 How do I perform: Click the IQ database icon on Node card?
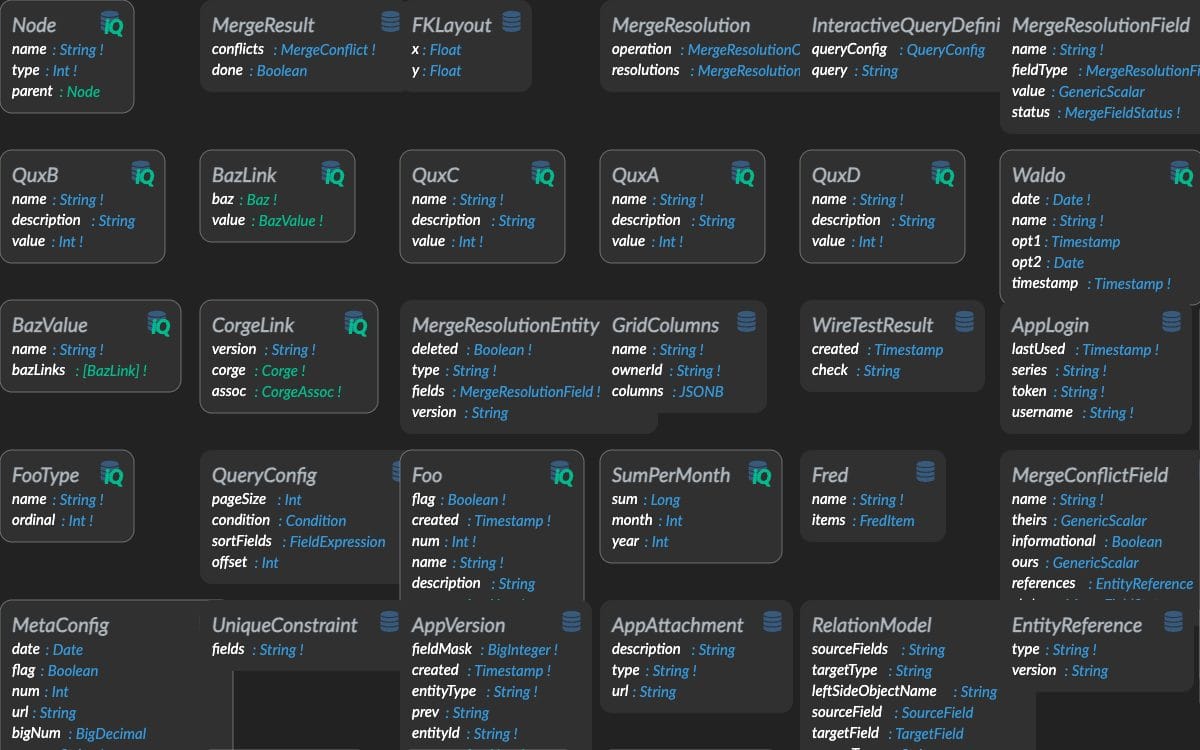pyautogui.click(x=111, y=25)
